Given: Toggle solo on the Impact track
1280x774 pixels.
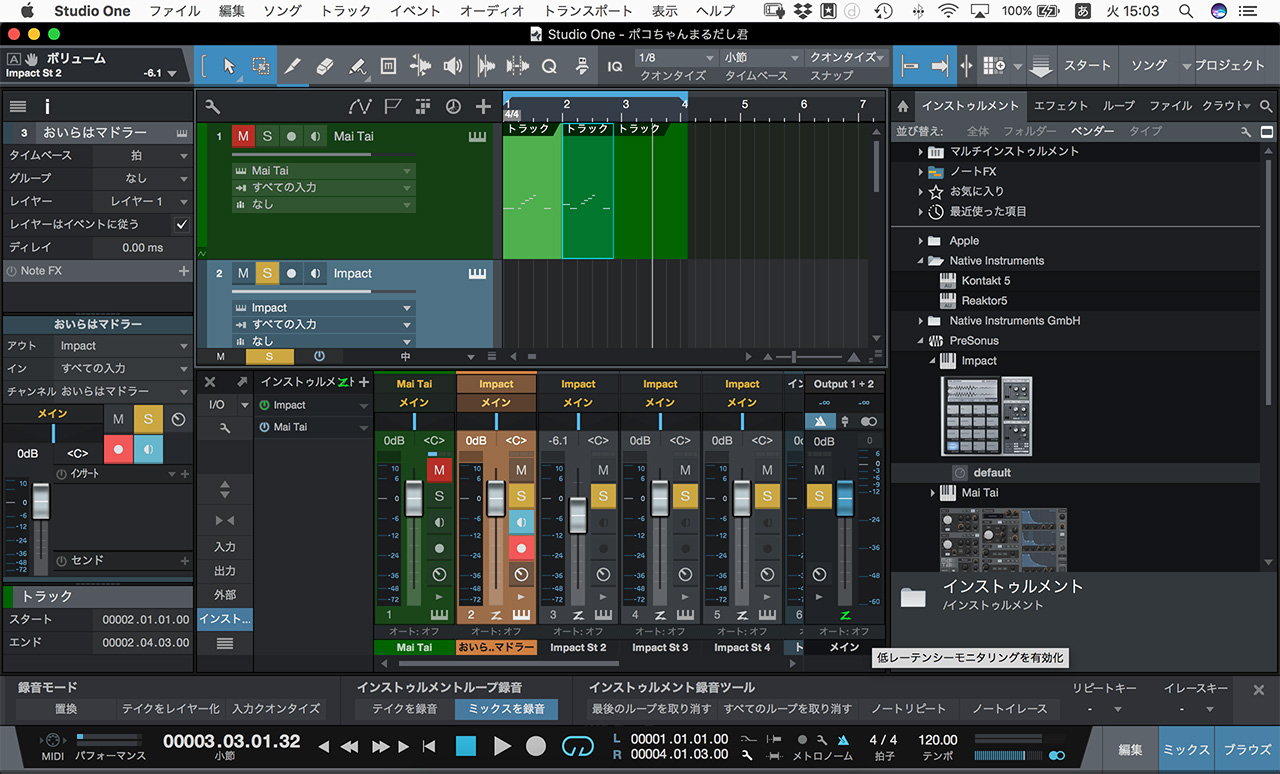Looking at the screenshot, I should coord(267,273).
